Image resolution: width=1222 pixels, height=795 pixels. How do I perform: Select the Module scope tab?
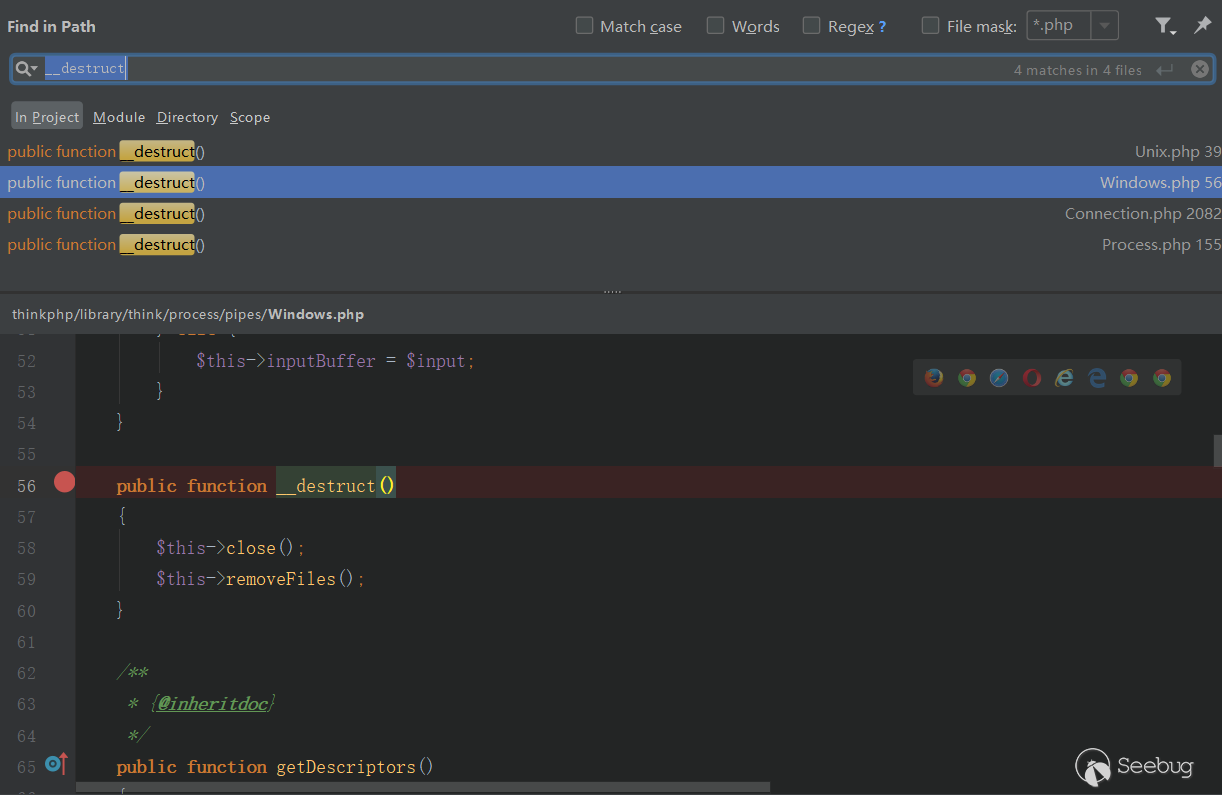point(119,117)
